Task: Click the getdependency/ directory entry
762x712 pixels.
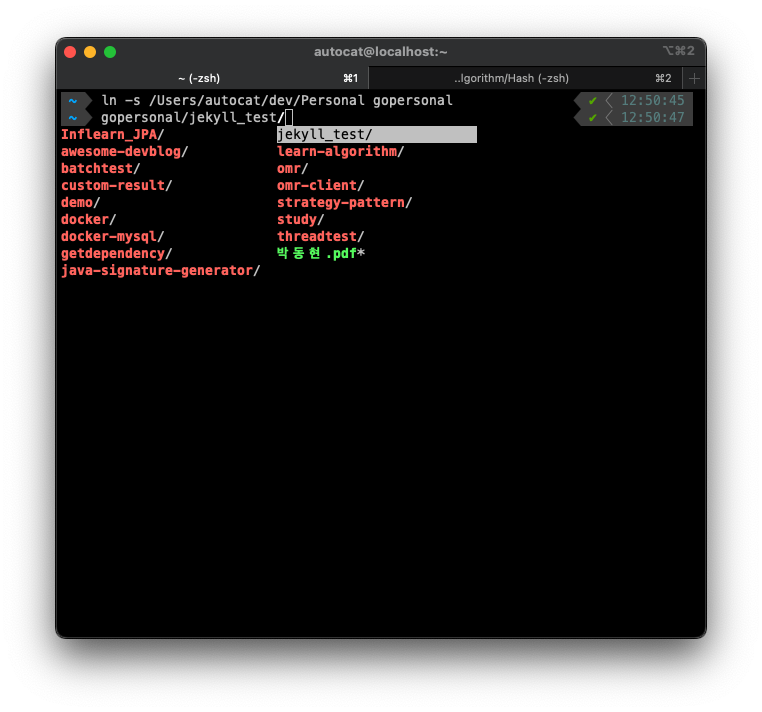Action: [117, 254]
